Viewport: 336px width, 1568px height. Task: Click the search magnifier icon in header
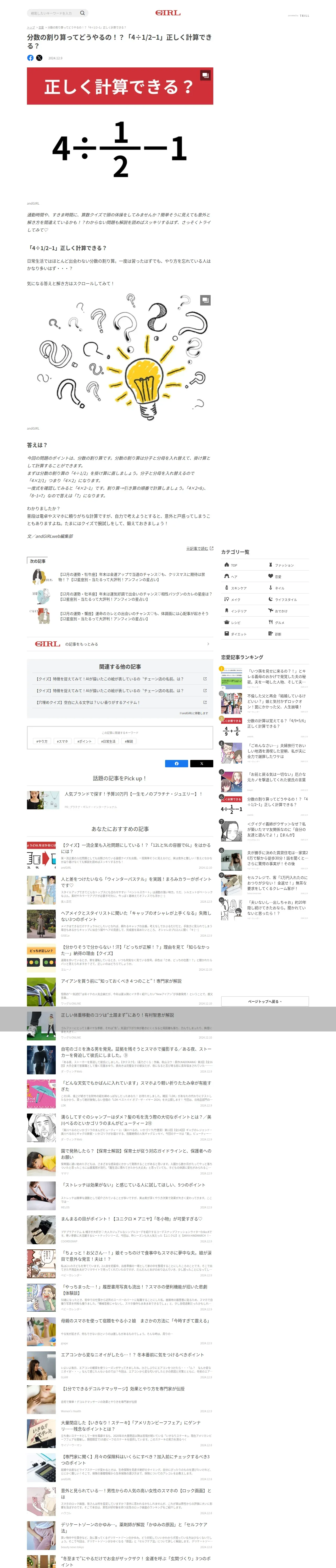pyautogui.click(x=82, y=13)
